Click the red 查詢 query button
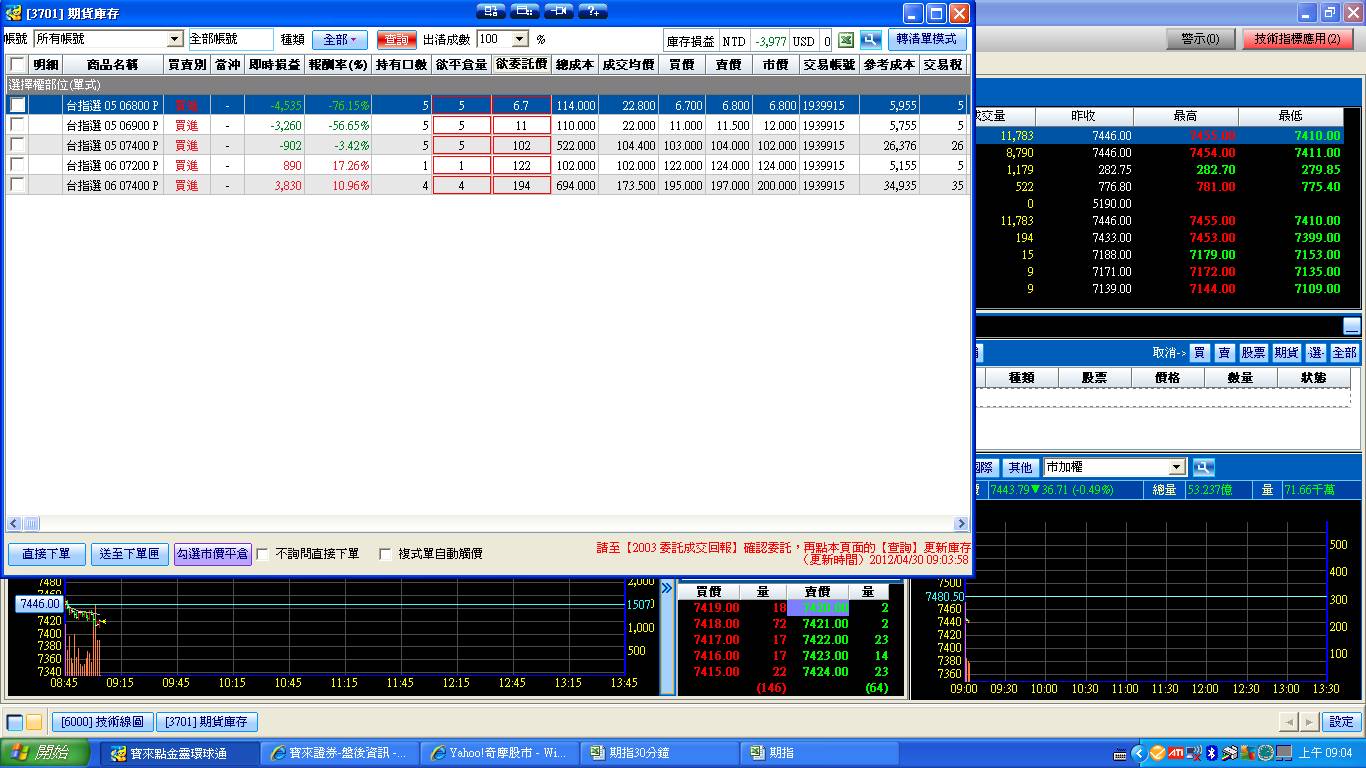This screenshot has height=768, width=1366. (x=397, y=40)
